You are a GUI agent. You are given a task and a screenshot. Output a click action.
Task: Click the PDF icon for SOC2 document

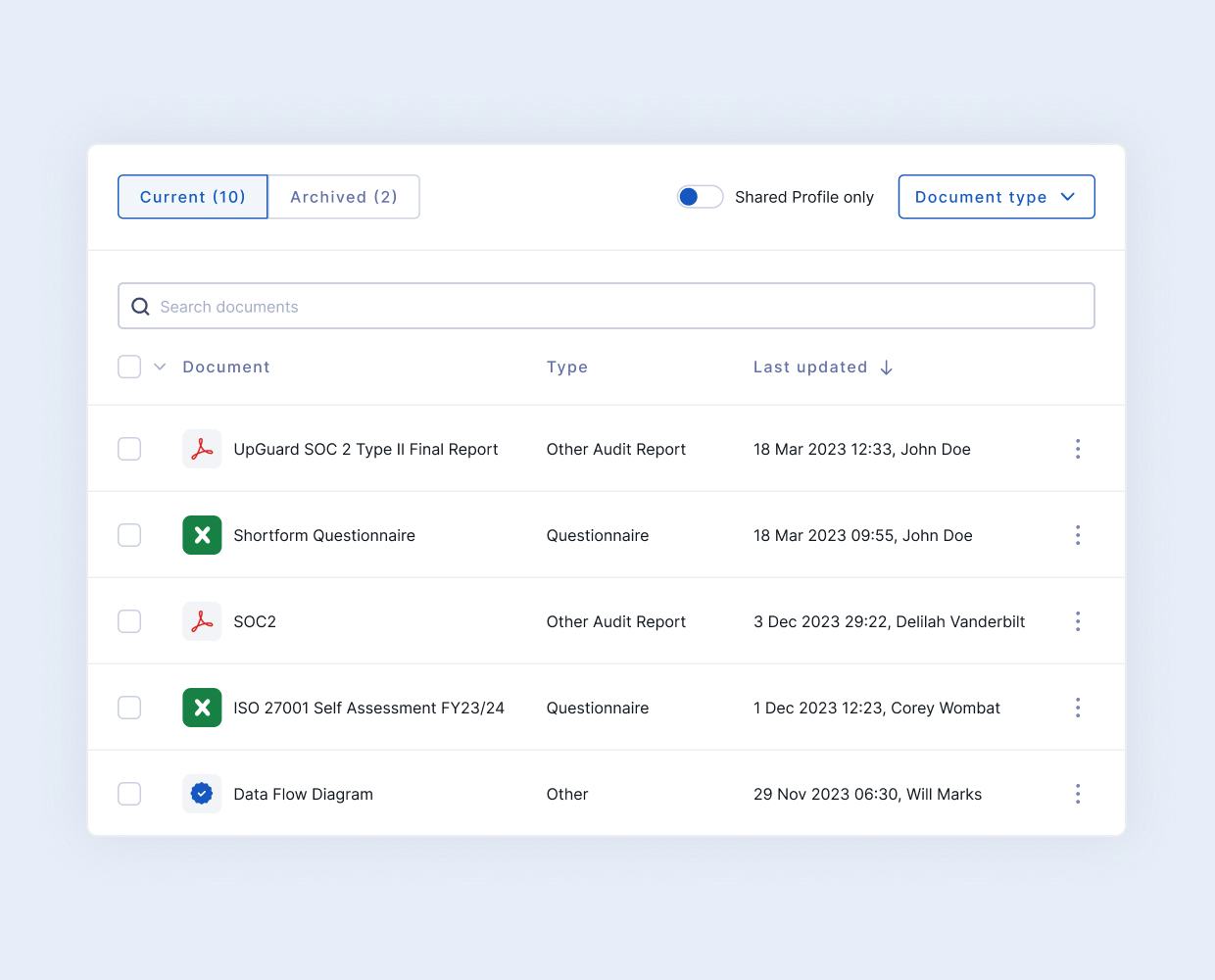point(202,621)
